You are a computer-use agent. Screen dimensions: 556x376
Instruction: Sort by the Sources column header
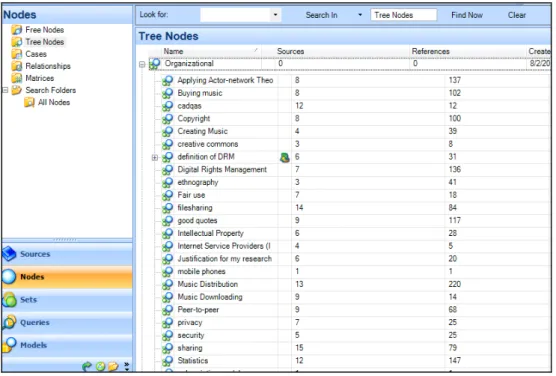tap(335, 51)
